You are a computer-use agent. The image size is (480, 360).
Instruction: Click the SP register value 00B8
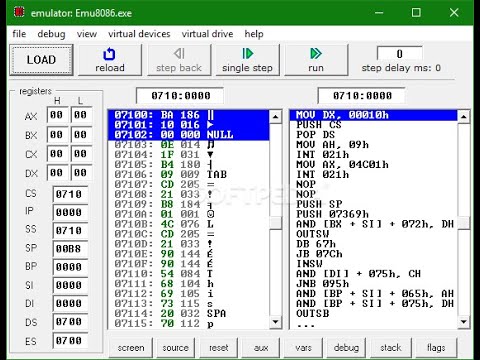(x=70, y=249)
